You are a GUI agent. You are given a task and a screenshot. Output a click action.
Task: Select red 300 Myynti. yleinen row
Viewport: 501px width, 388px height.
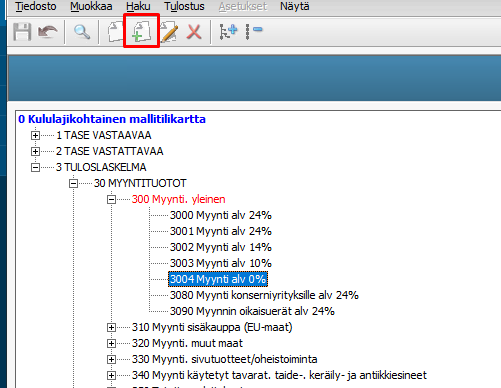[178, 199]
